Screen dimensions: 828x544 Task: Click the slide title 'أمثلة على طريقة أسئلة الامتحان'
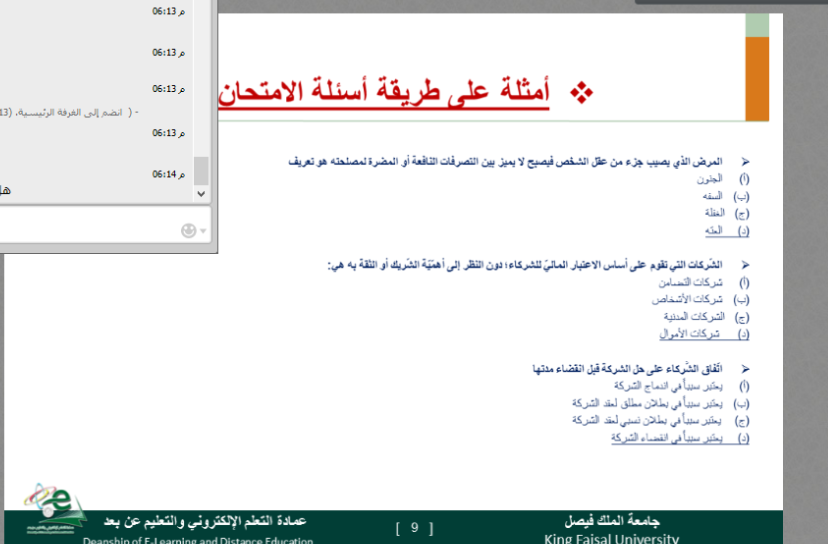pyautogui.click(x=384, y=92)
